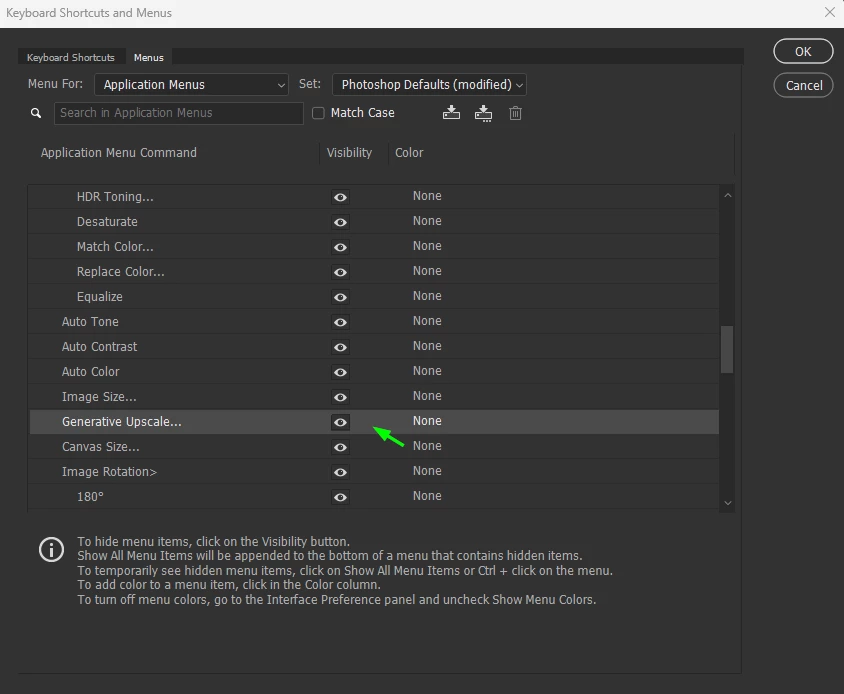Image resolution: width=844 pixels, height=694 pixels.
Task: Select the Auto Contrast row
Action: point(374,347)
